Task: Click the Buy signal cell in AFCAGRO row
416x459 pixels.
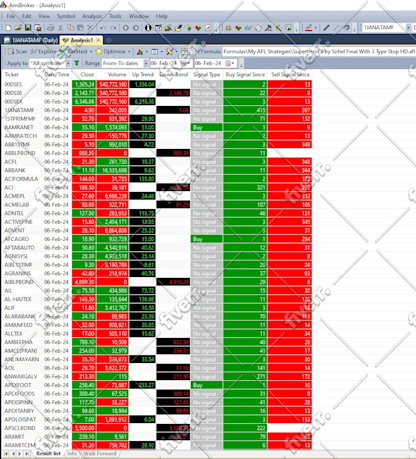Action: [x=206, y=239]
